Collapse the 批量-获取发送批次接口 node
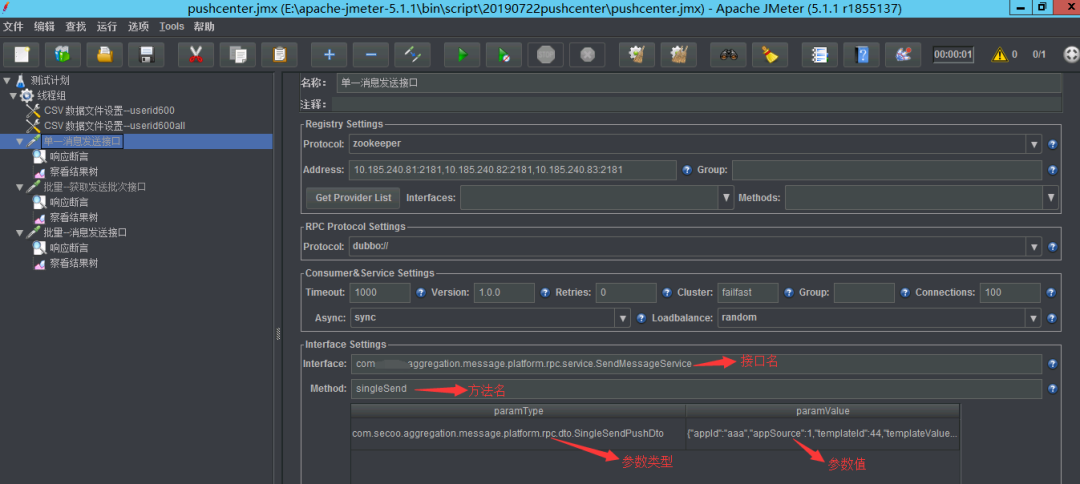Screen dimensions: 1080x484 tap(19, 187)
